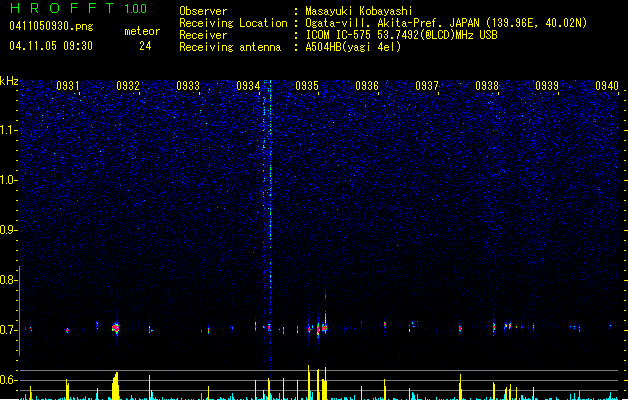Viewport: 629px width, 400px height.
Task: Click the observer name Masayuki Kobayashi
Action: click(359, 11)
